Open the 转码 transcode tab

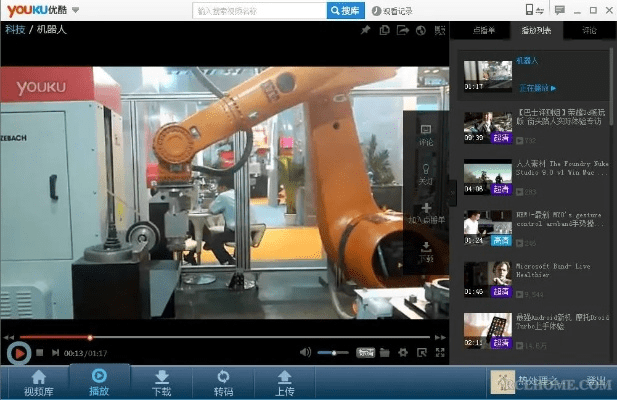(x=222, y=382)
